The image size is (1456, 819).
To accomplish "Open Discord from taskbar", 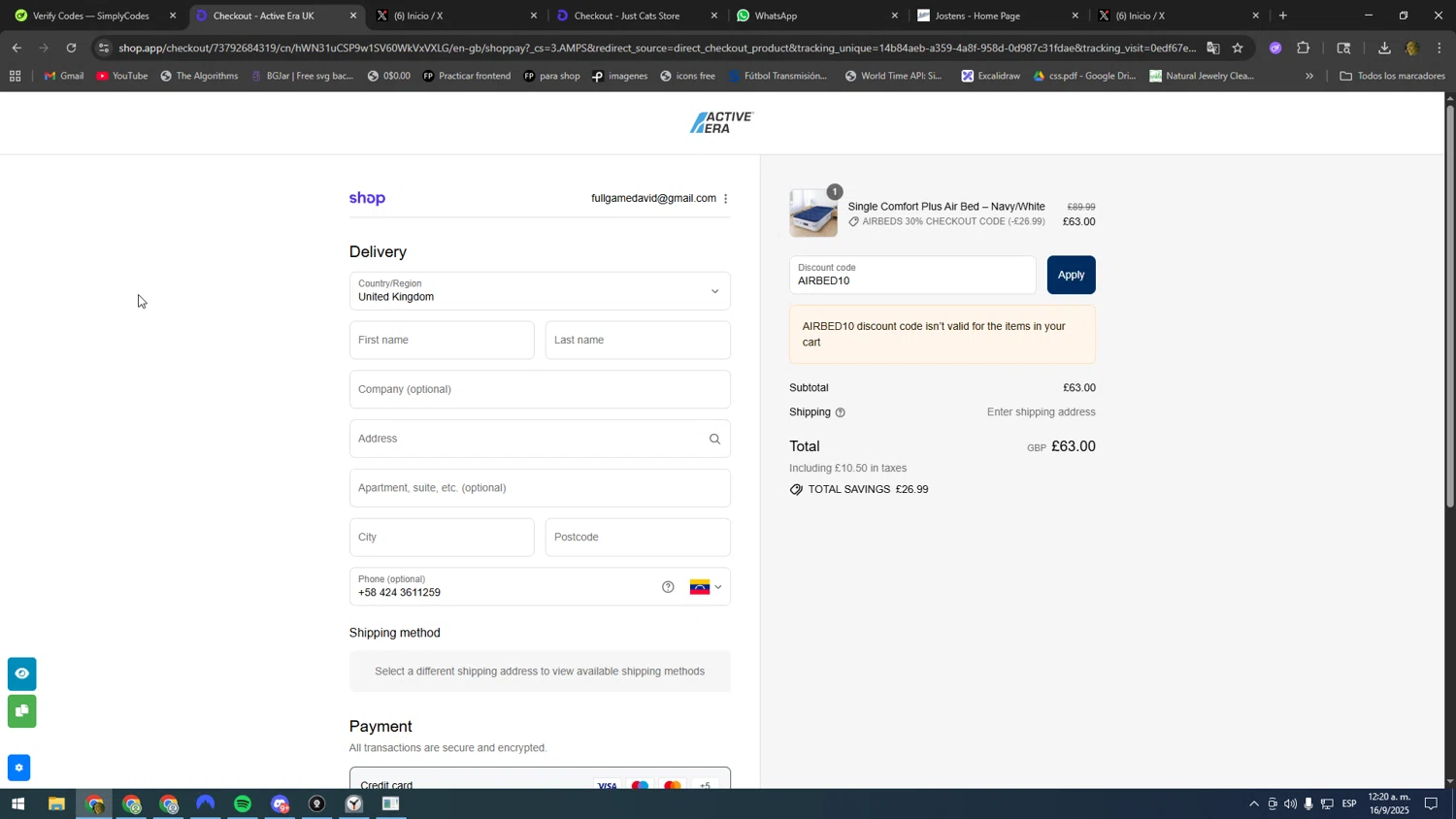I will 281,804.
